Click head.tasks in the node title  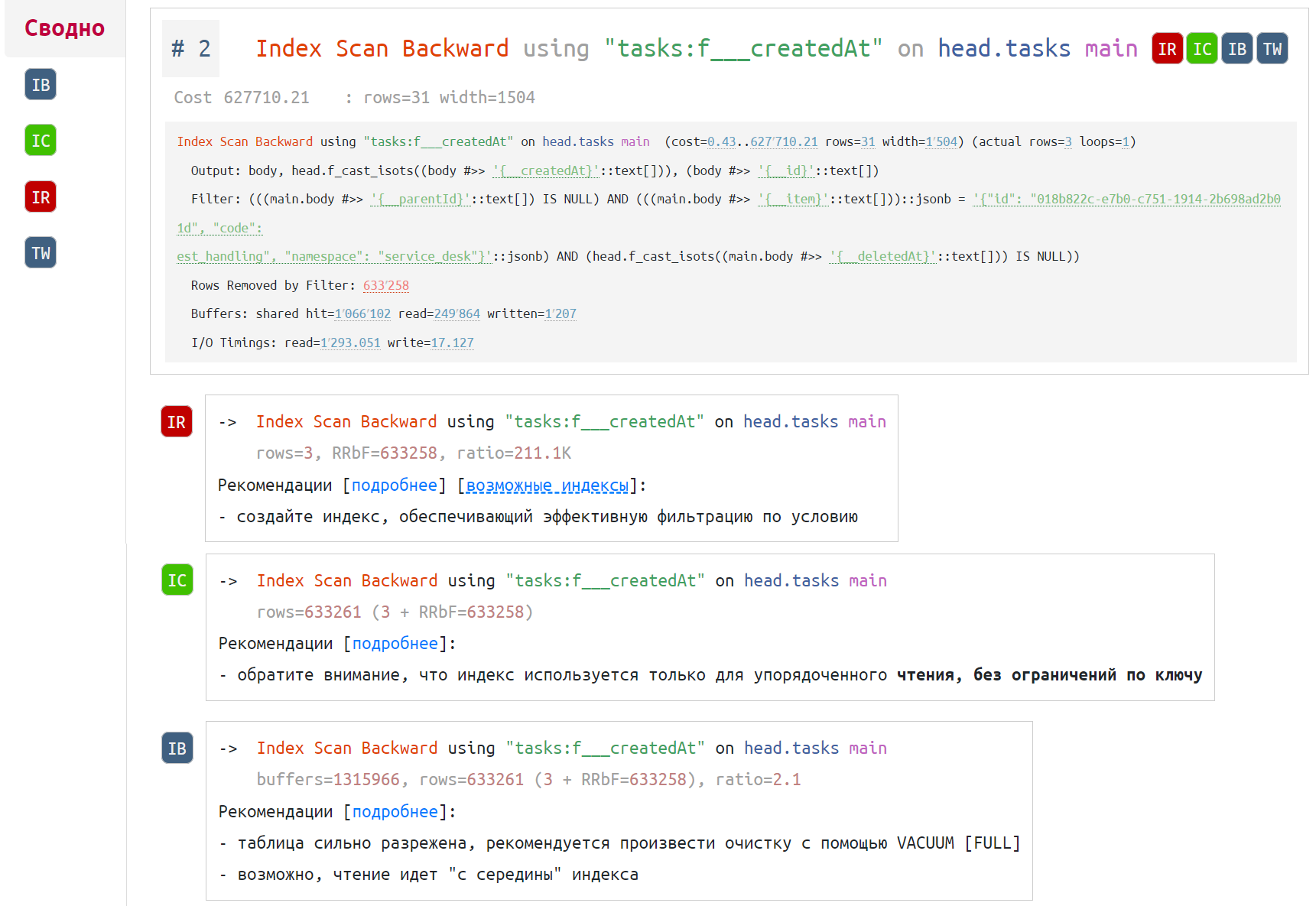coord(1004,49)
